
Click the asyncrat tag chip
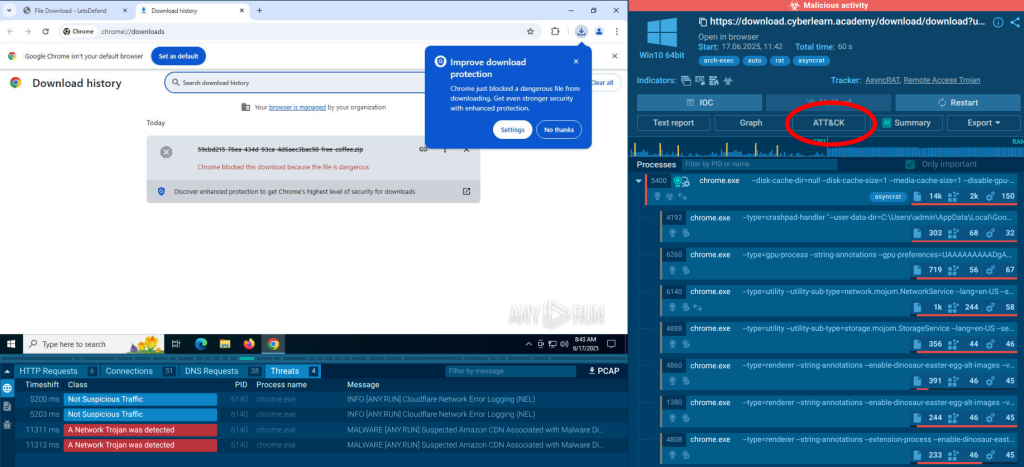click(811, 61)
